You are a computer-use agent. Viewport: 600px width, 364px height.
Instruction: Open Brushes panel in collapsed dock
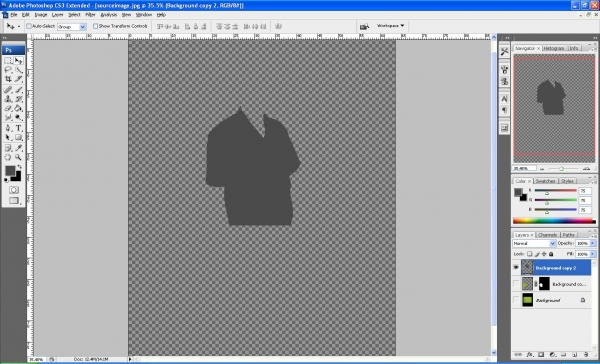tap(504, 70)
